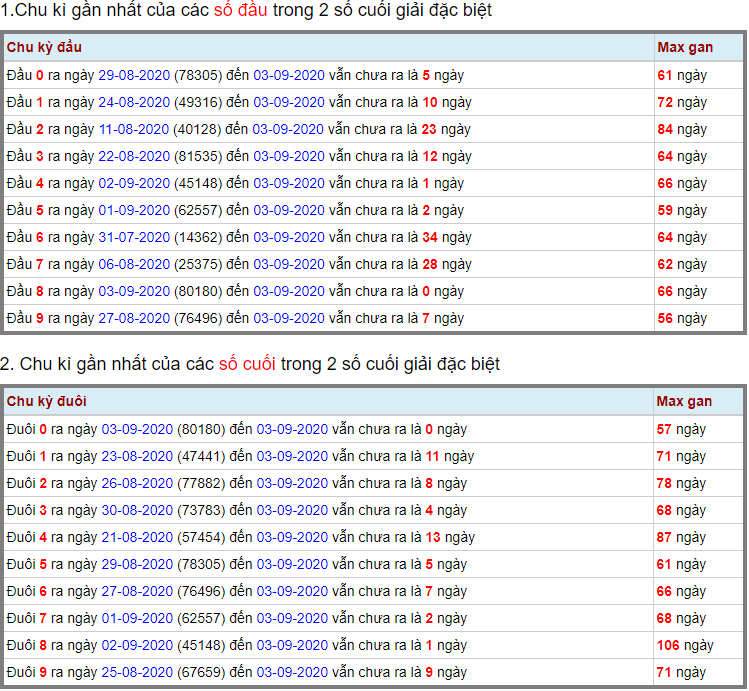Open date 22-08-2020 in the Đầu 3 row
The width and height of the screenshot is (749, 691).
click(x=134, y=156)
